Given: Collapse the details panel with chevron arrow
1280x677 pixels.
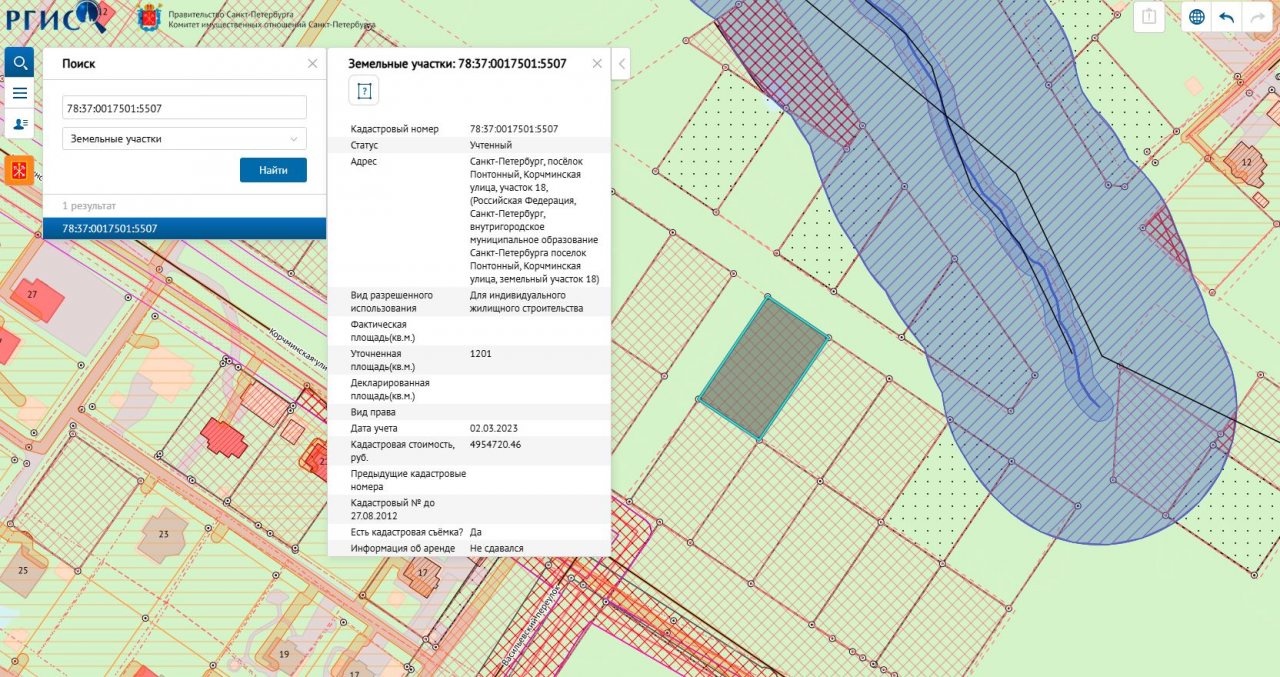Looking at the screenshot, I should tap(621, 64).
